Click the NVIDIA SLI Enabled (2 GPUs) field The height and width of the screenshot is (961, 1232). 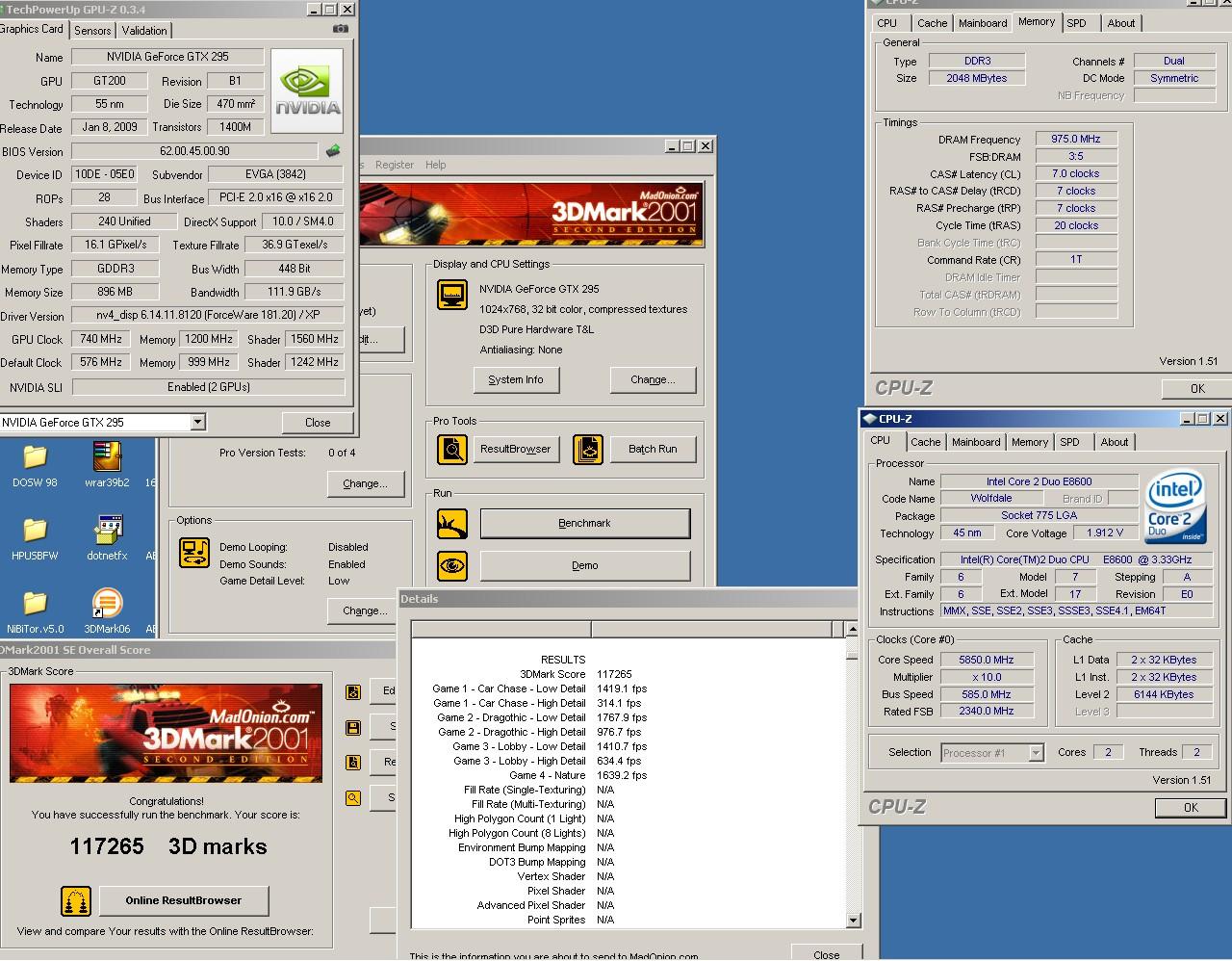pos(208,387)
